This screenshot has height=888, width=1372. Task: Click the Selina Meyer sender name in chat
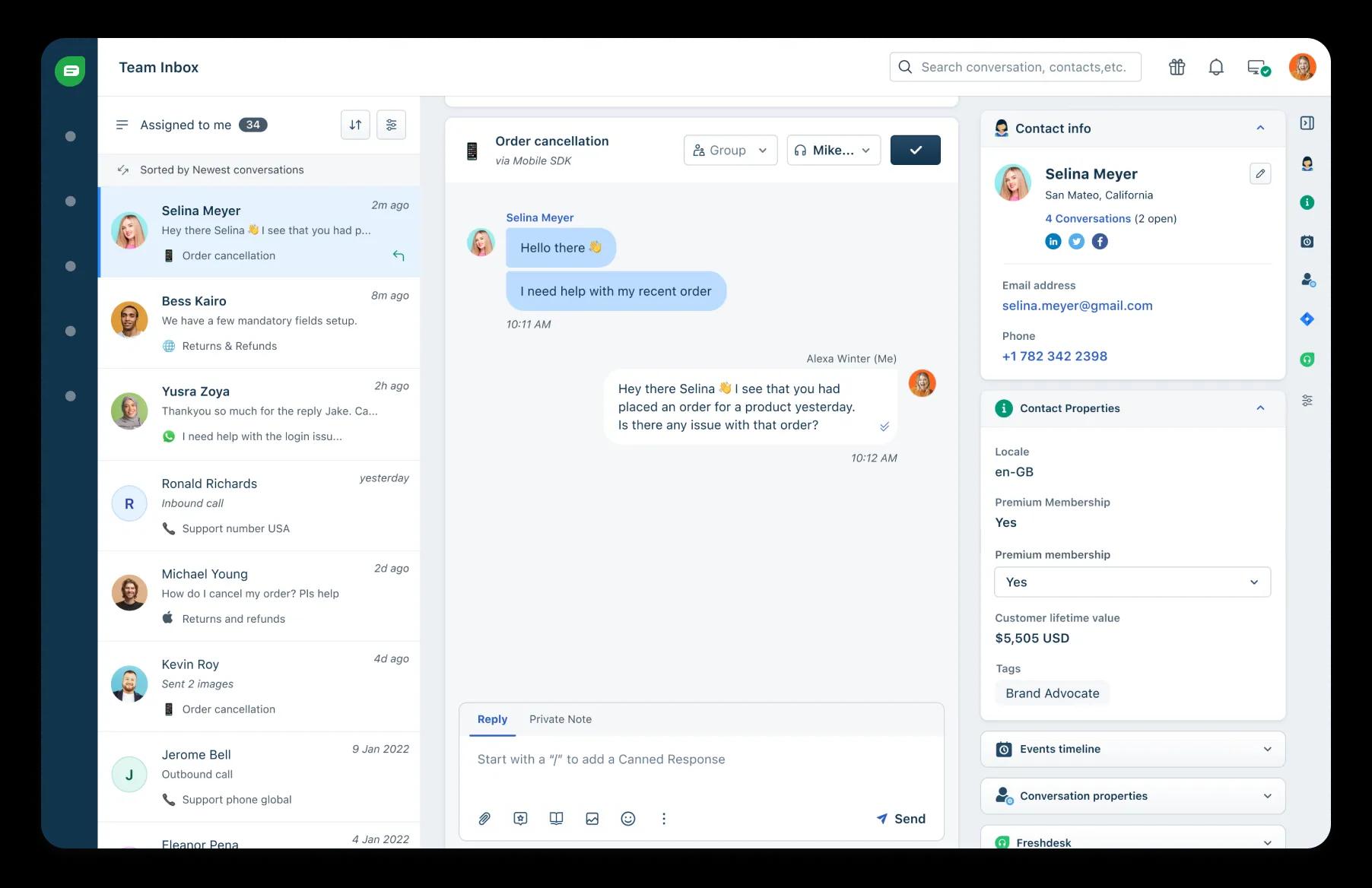click(x=540, y=217)
